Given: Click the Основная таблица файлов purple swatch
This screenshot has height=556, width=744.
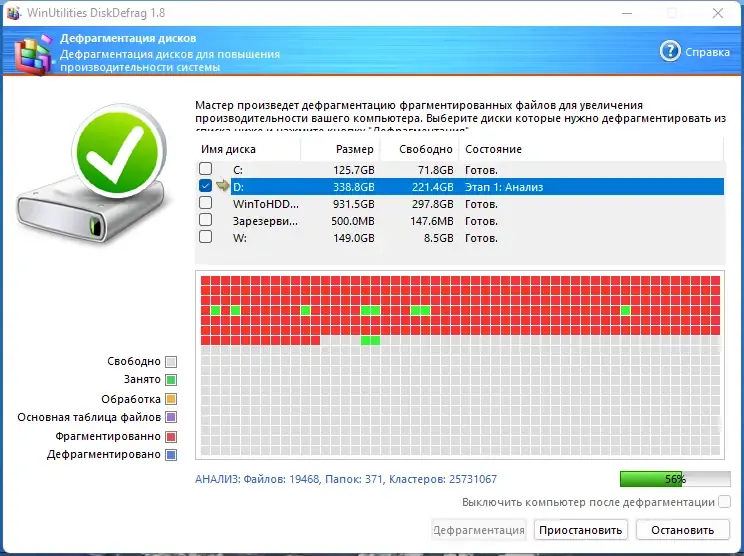Looking at the screenshot, I should [171, 417].
